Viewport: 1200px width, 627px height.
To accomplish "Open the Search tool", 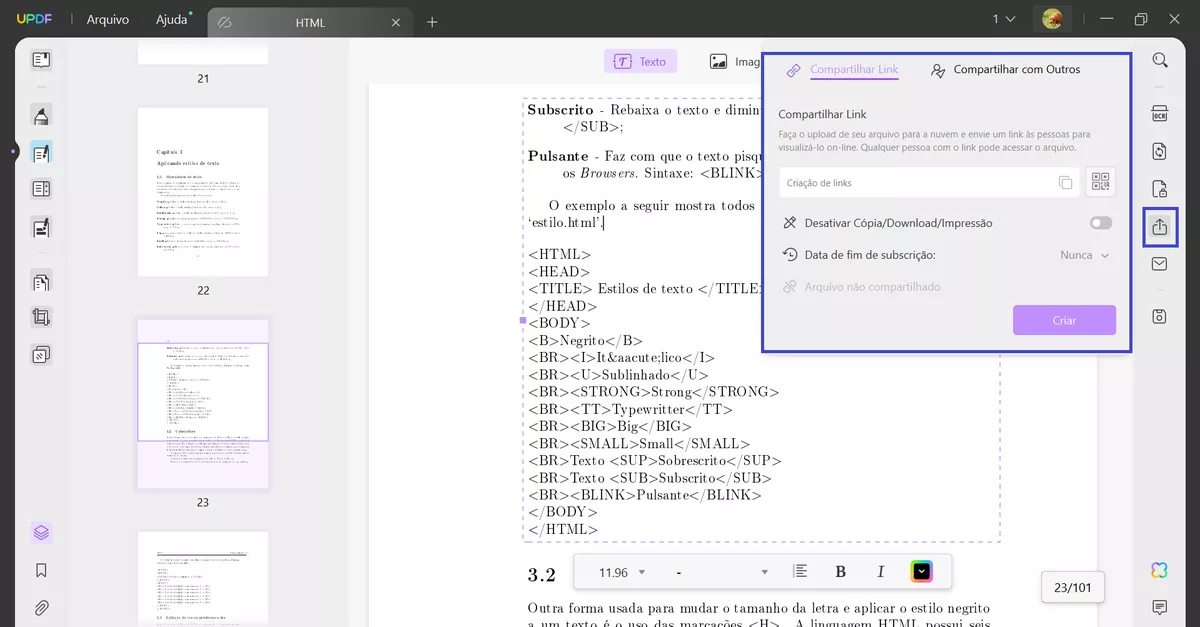I will 1159,60.
